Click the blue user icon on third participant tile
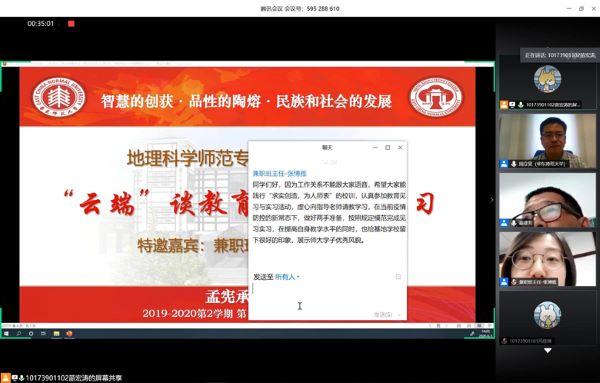600x383 pixels. [x=504, y=223]
